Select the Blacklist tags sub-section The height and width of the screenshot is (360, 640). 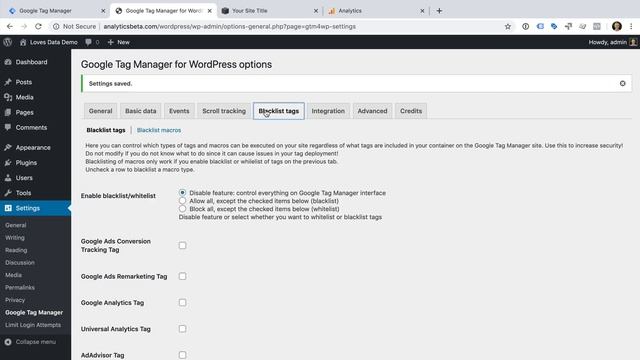[106, 130]
